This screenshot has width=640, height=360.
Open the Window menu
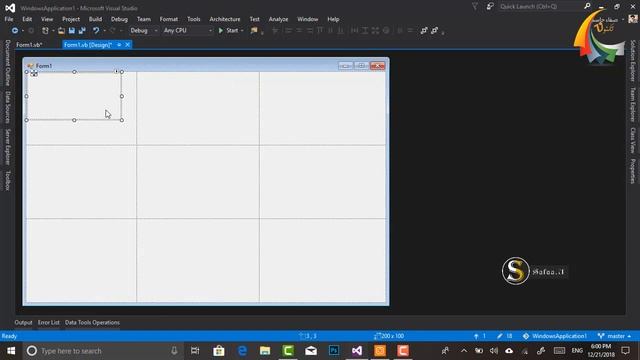pyautogui.click(x=307, y=19)
